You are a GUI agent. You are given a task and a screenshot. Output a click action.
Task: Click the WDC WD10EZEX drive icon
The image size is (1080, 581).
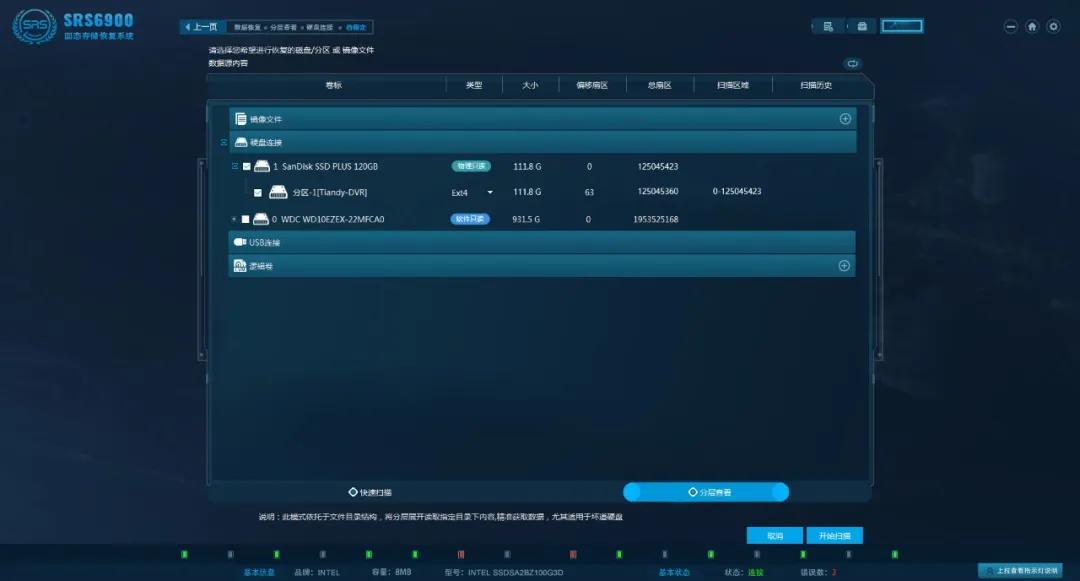[260, 219]
